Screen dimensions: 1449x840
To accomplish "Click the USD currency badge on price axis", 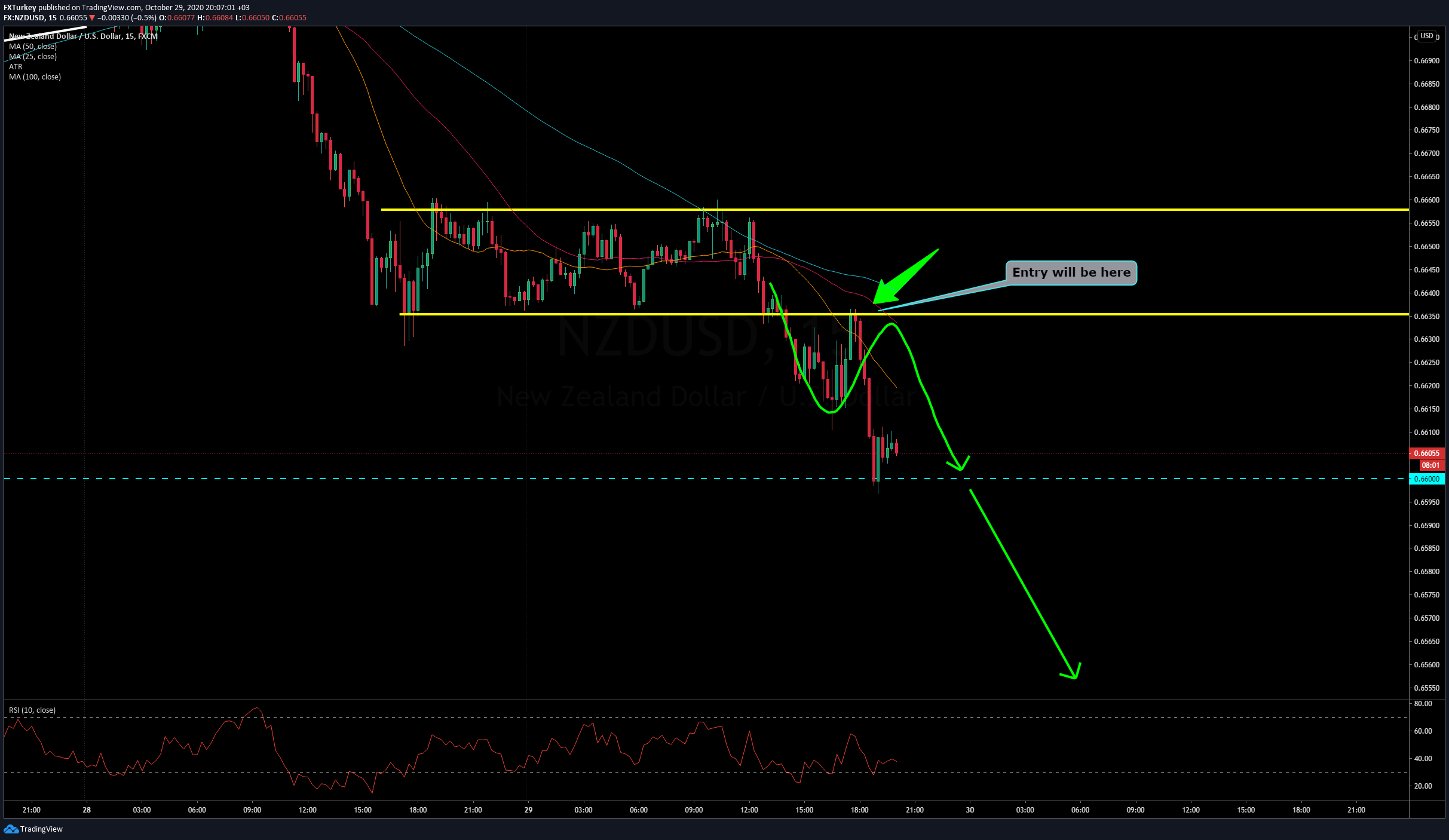I will 1427,36.
